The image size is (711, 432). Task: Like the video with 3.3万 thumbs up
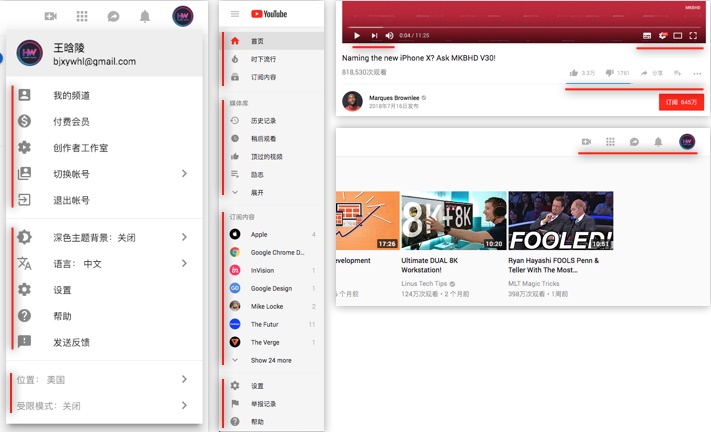pos(582,73)
